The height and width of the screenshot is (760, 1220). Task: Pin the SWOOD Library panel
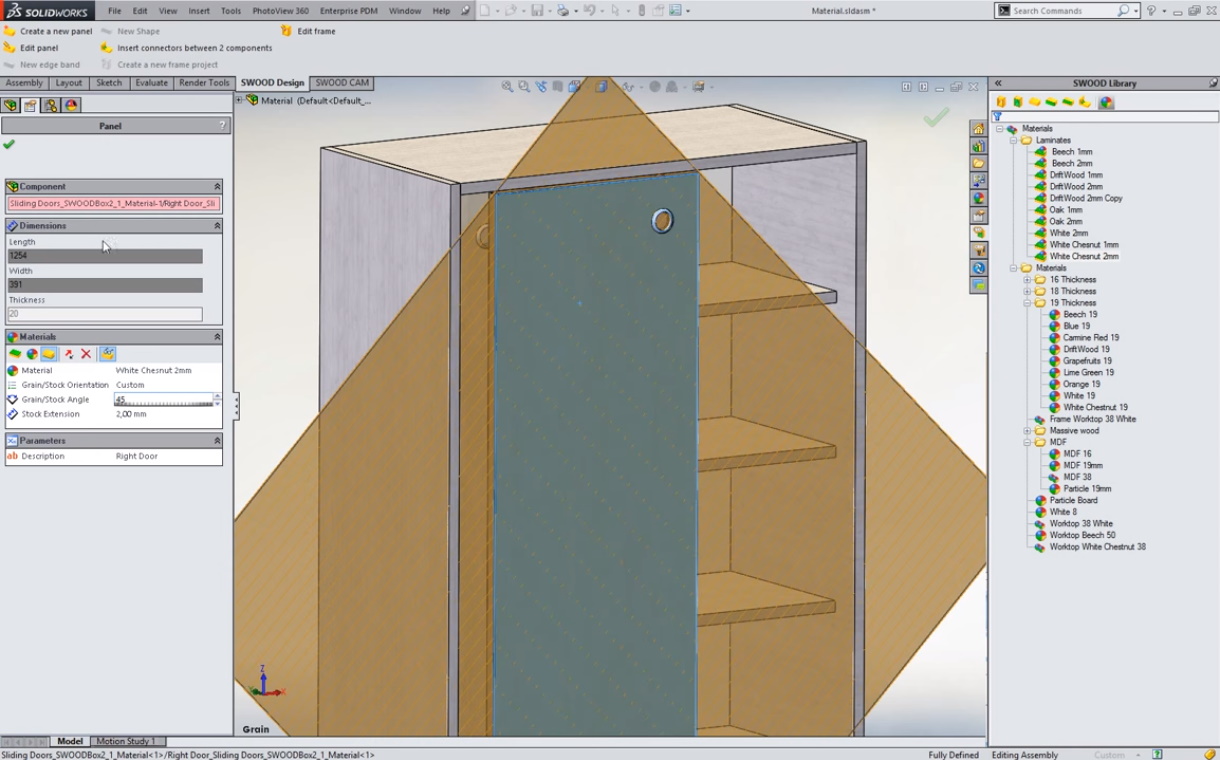click(x=1213, y=83)
